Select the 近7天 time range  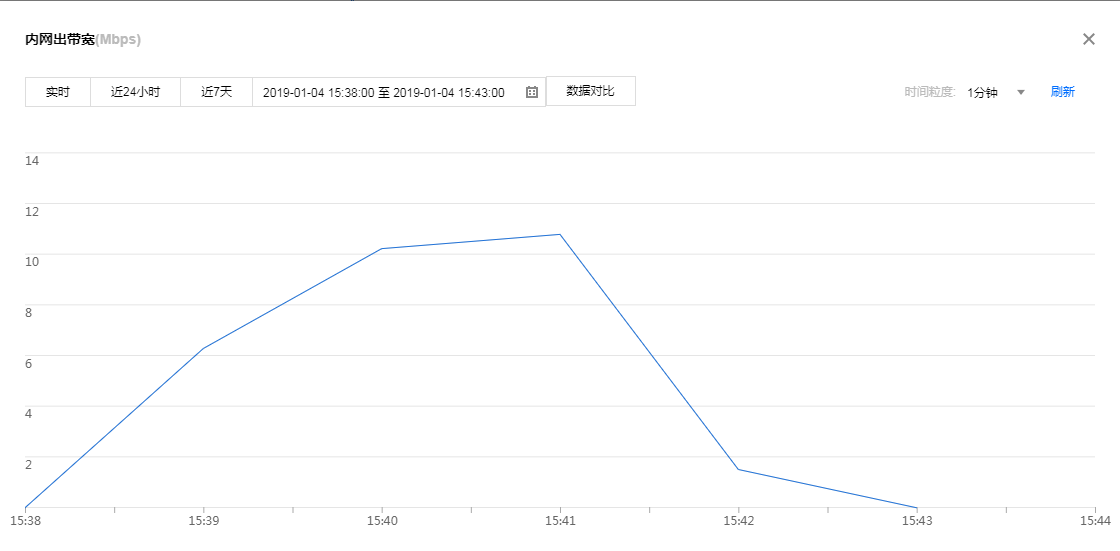[x=216, y=92]
